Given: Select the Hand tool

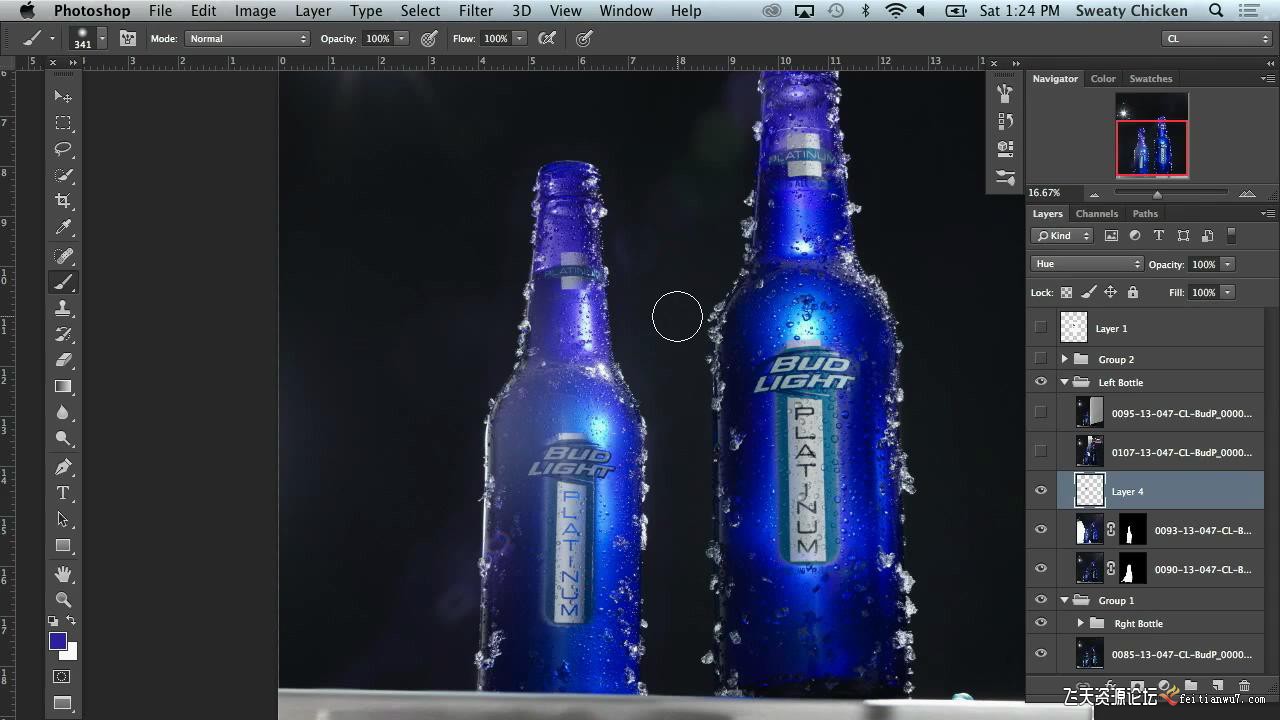Looking at the screenshot, I should (63, 574).
